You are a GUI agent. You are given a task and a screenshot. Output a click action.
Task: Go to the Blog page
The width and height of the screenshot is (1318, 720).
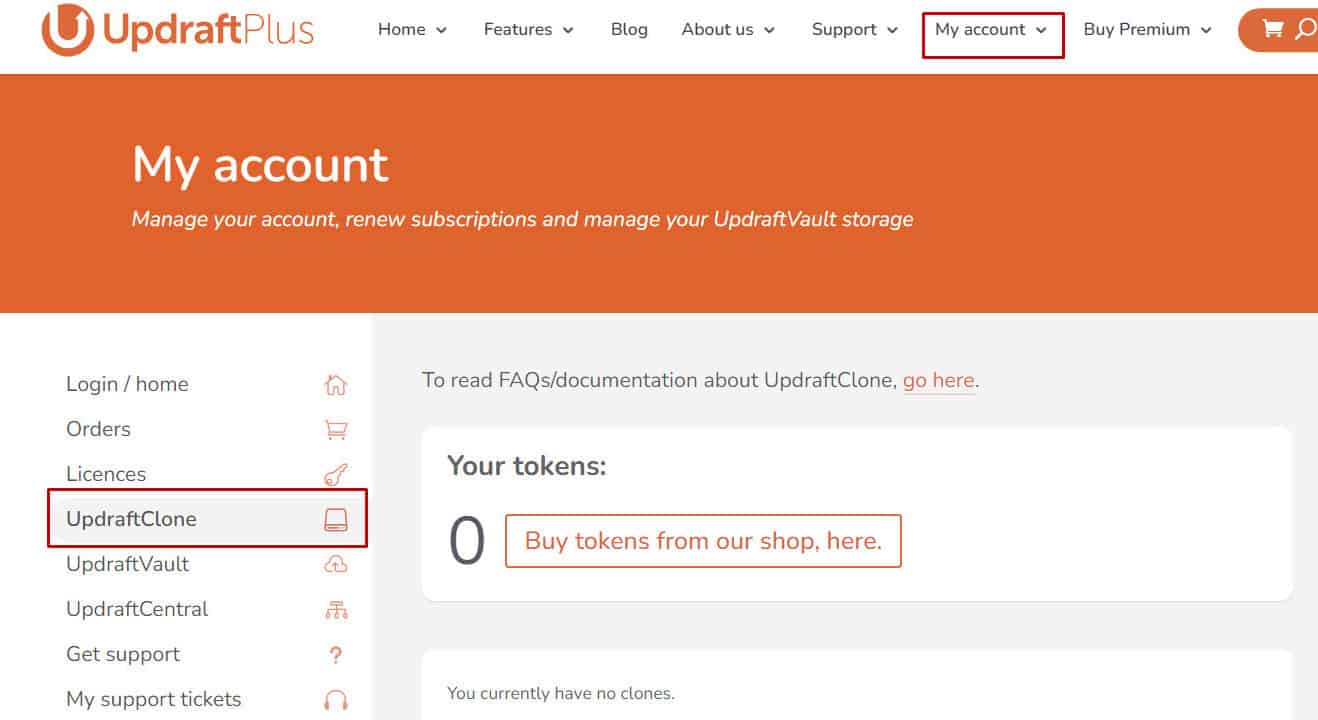coord(629,30)
